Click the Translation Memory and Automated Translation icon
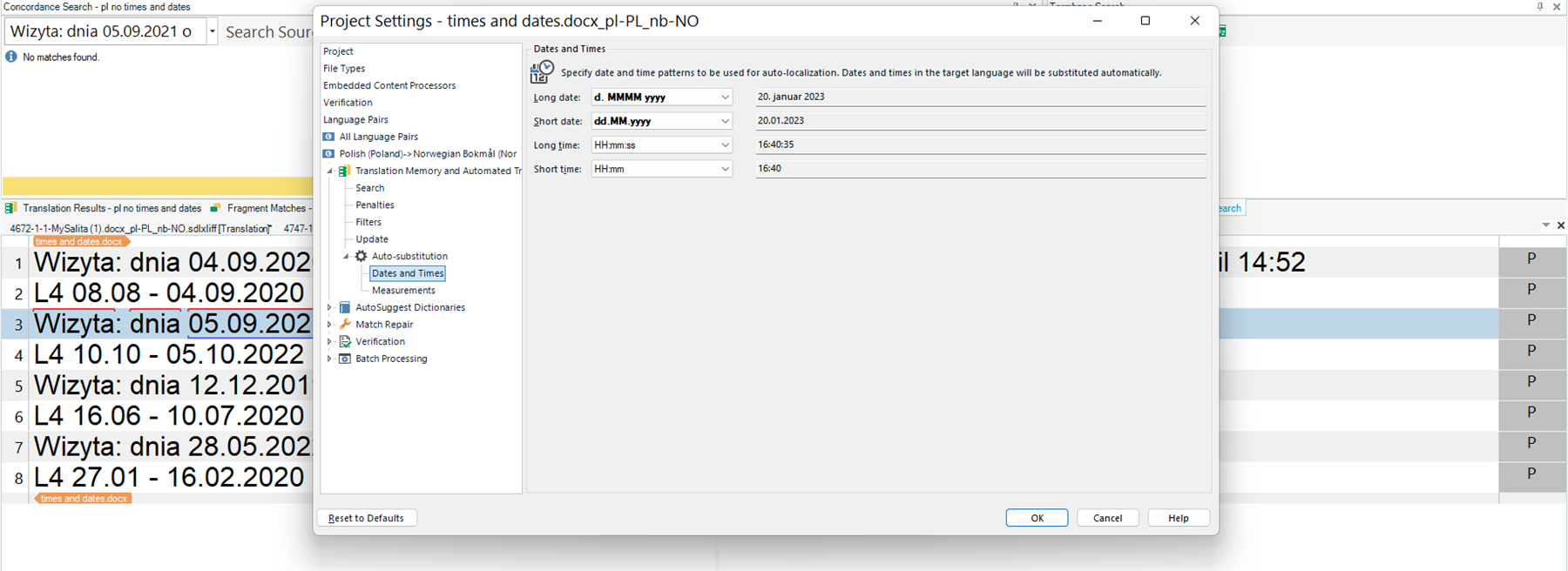 [344, 171]
